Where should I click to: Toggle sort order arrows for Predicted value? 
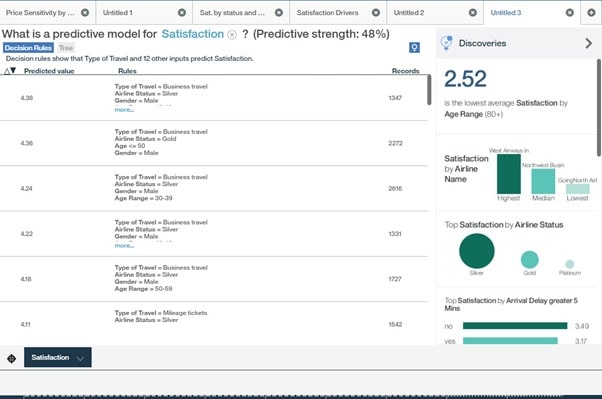(10, 71)
